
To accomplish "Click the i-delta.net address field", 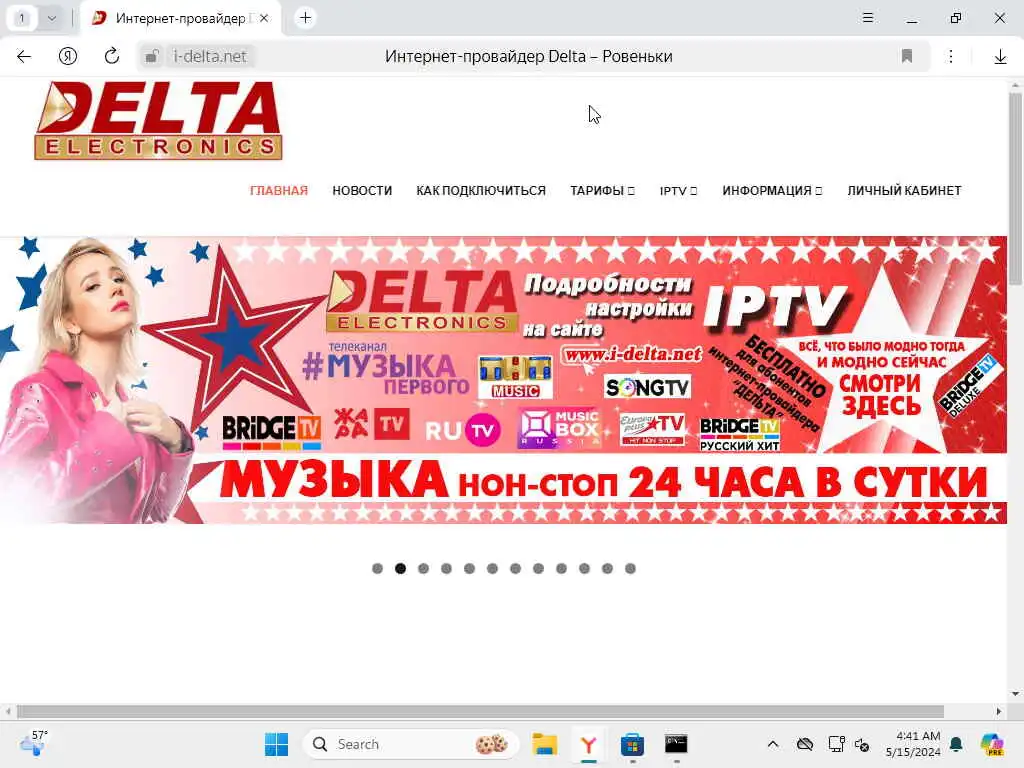I will 210,57.
